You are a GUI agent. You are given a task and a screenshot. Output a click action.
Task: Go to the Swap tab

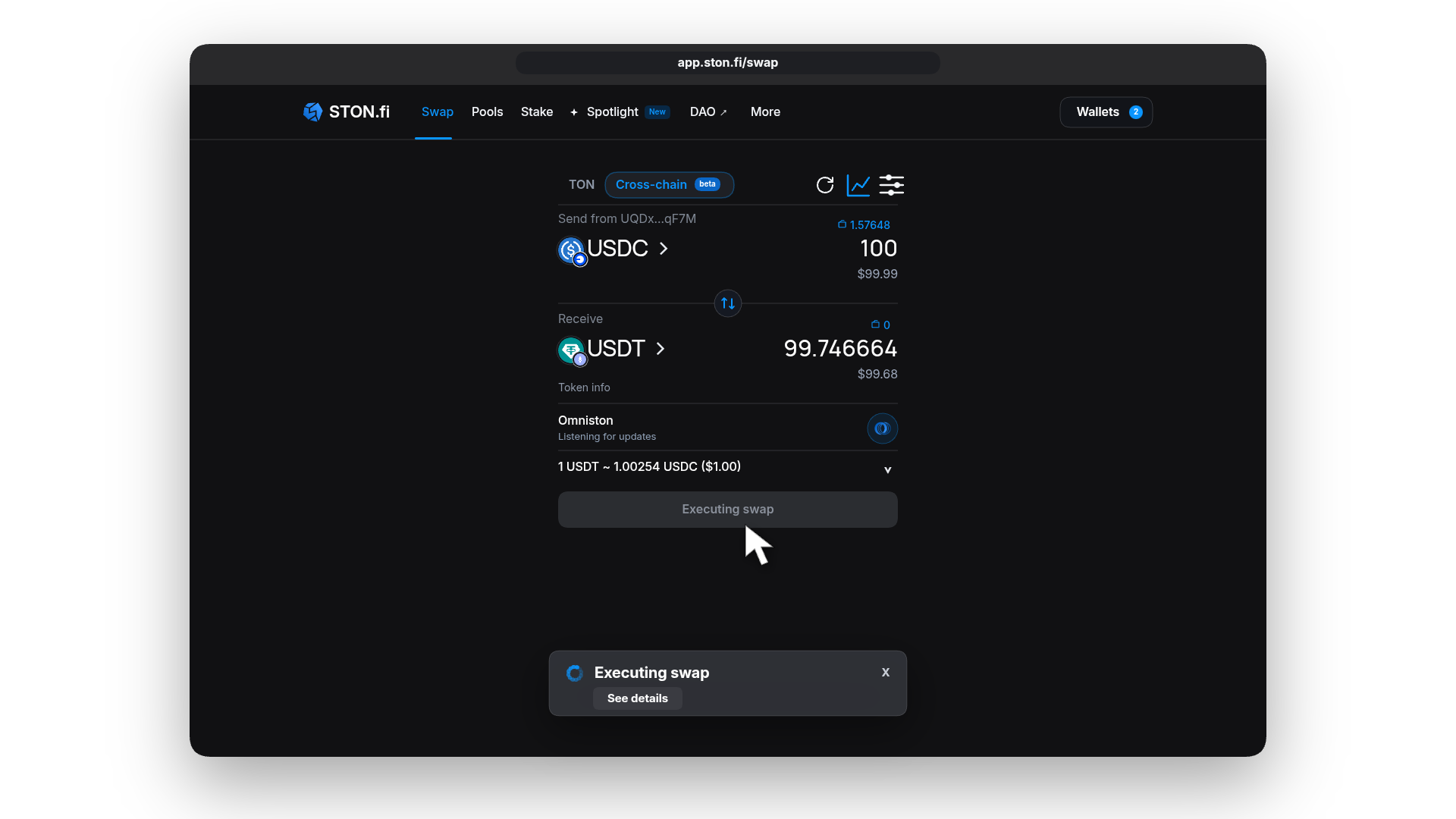tap(438, 111)
